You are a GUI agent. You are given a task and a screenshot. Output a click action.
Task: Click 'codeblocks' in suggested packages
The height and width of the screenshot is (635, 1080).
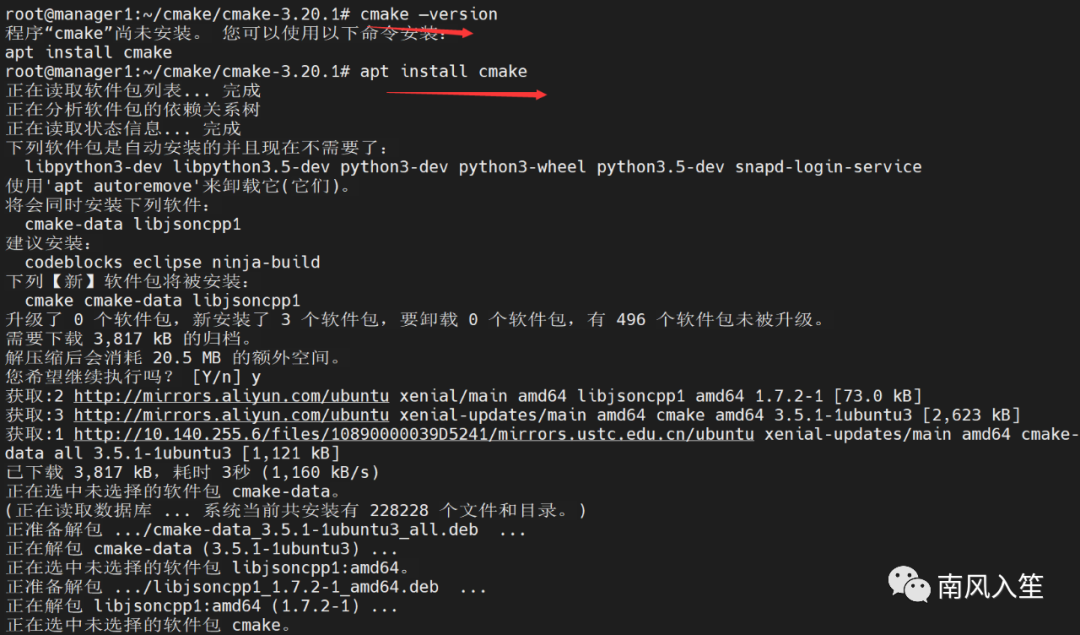[x=74, y=262]
